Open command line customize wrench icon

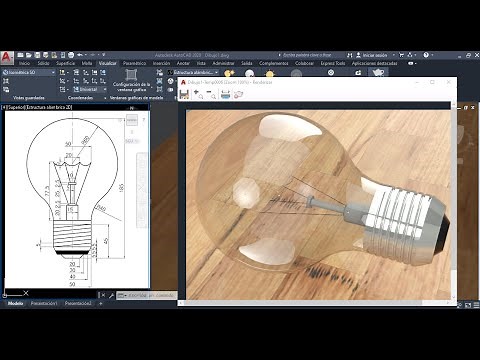(x=111, y=295)
